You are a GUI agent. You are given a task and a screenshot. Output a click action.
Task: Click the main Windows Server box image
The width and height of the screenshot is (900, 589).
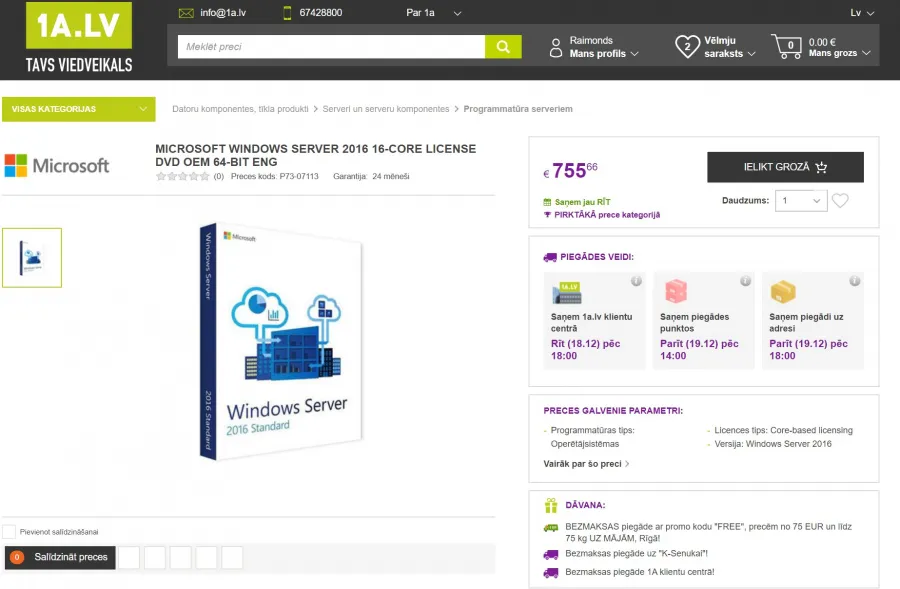click(281, 341)
